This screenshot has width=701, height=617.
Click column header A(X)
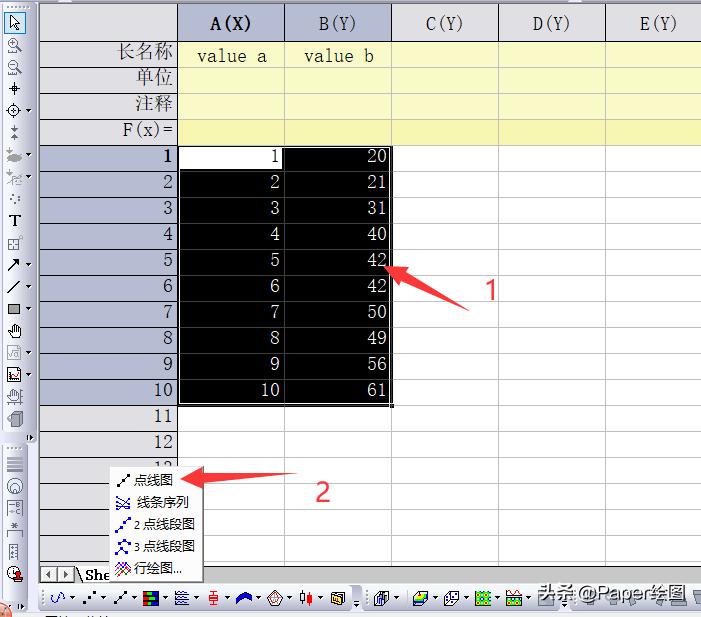(x=231, y=23)
